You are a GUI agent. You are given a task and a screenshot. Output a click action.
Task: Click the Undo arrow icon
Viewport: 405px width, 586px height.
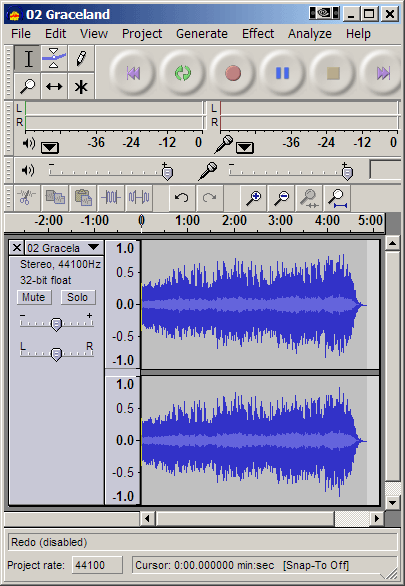pyautogui.click(x=182, y=197)
